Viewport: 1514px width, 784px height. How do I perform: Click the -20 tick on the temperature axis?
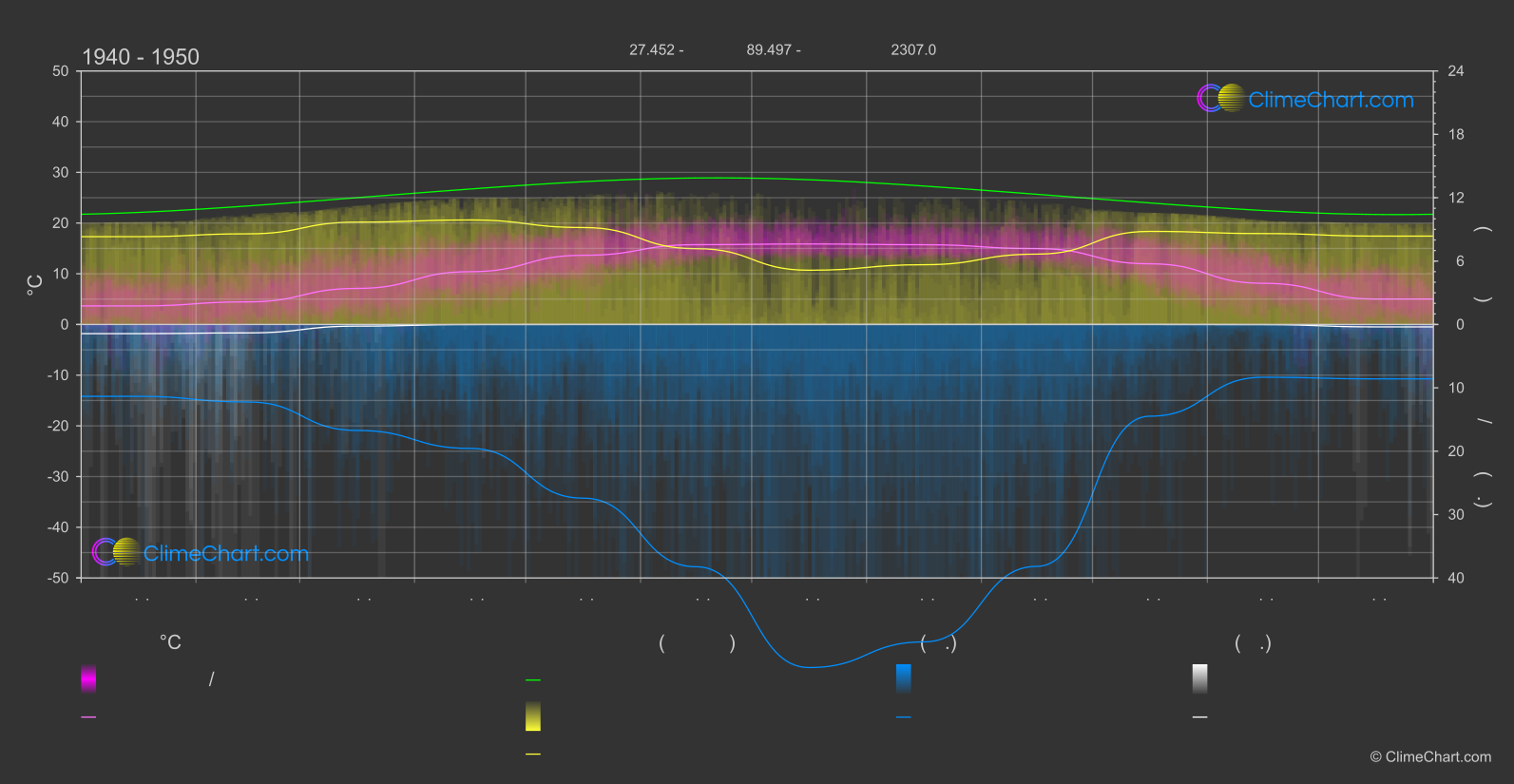pos(58,426)
